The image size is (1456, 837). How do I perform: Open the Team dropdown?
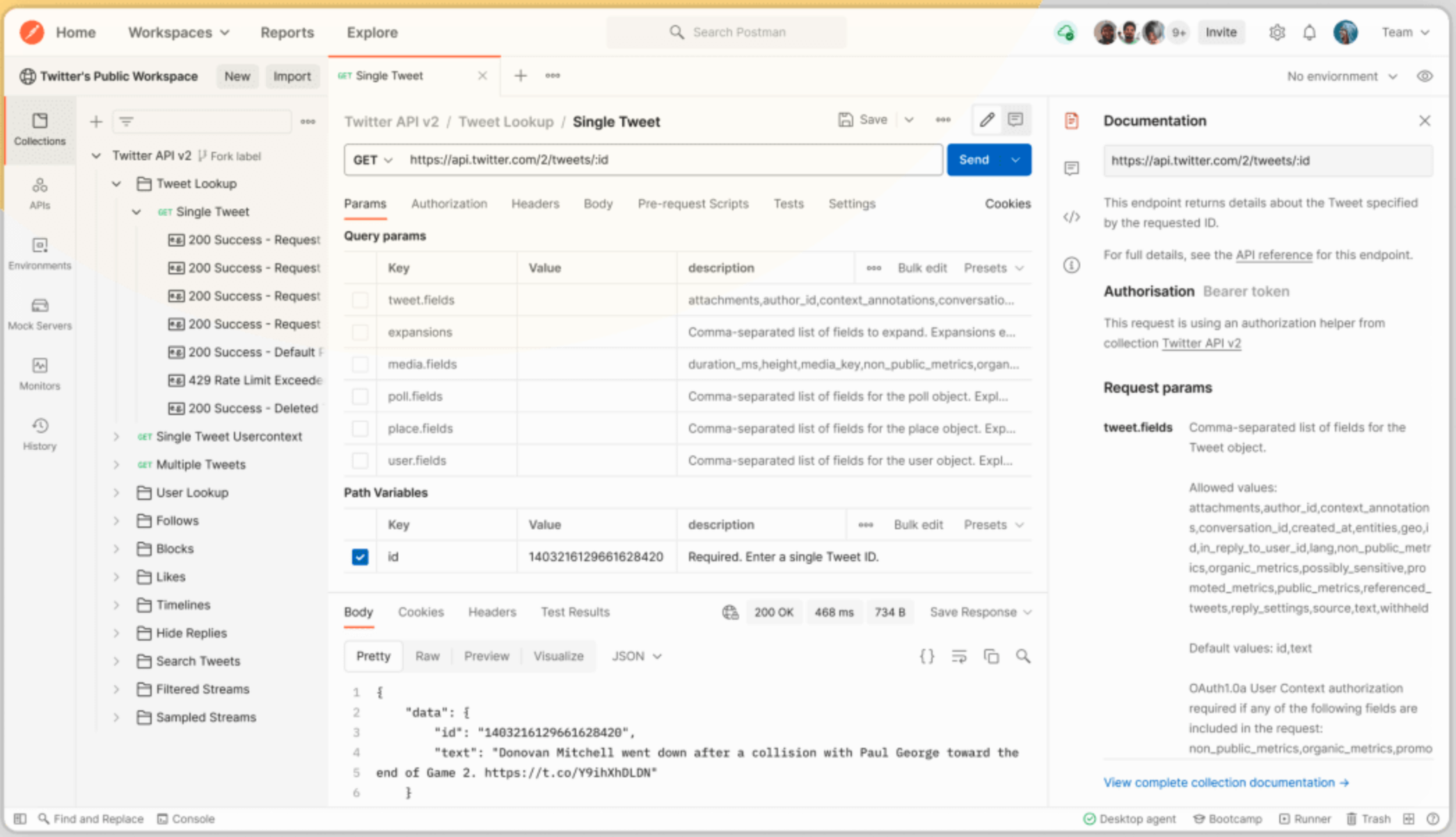coord(1404,32)
